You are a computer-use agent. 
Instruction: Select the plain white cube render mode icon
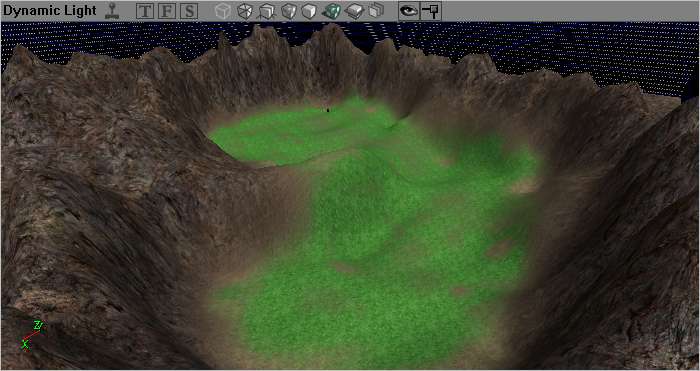(x=309, y=11)
